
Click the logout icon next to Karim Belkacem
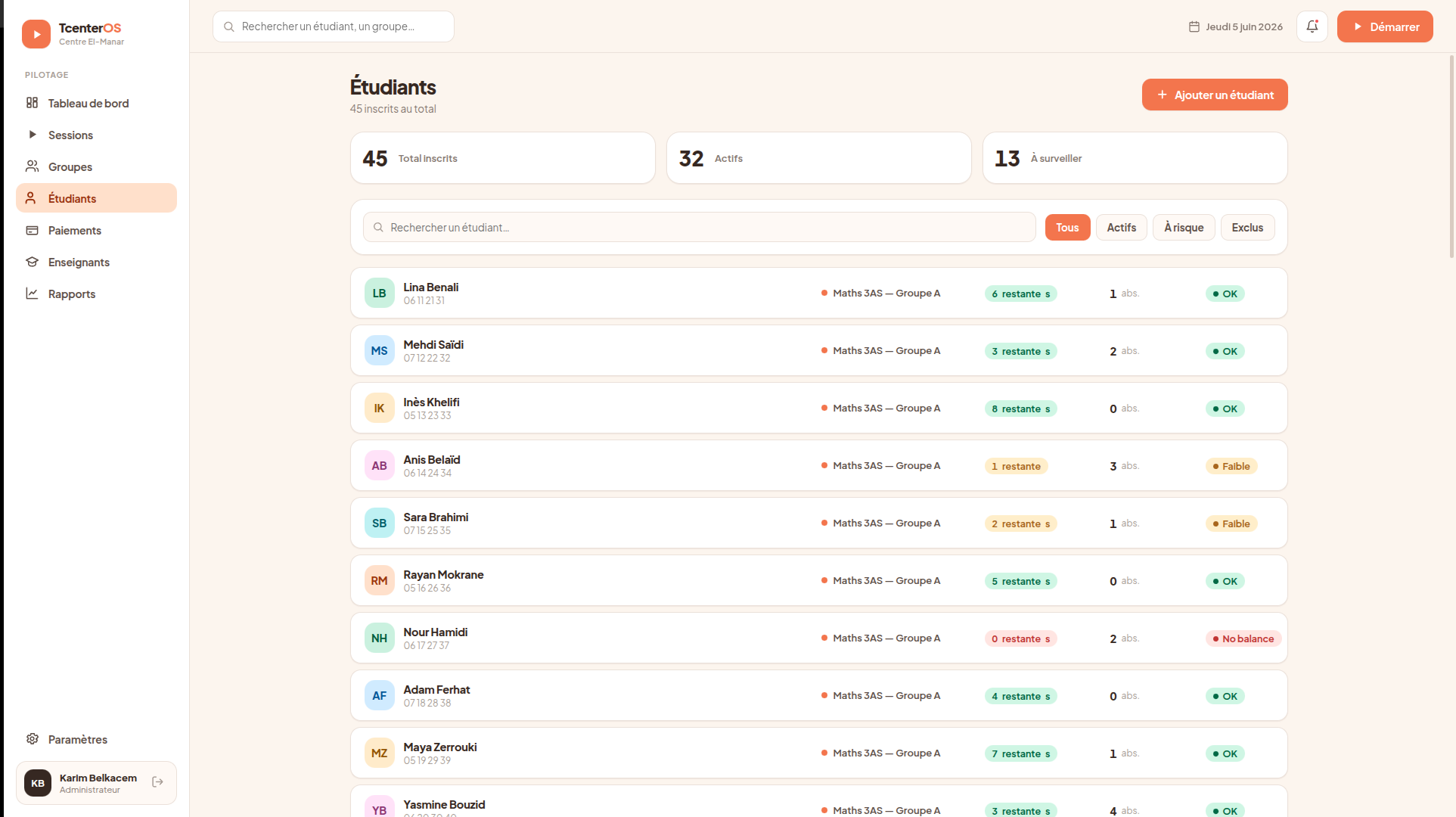point(157,782)
